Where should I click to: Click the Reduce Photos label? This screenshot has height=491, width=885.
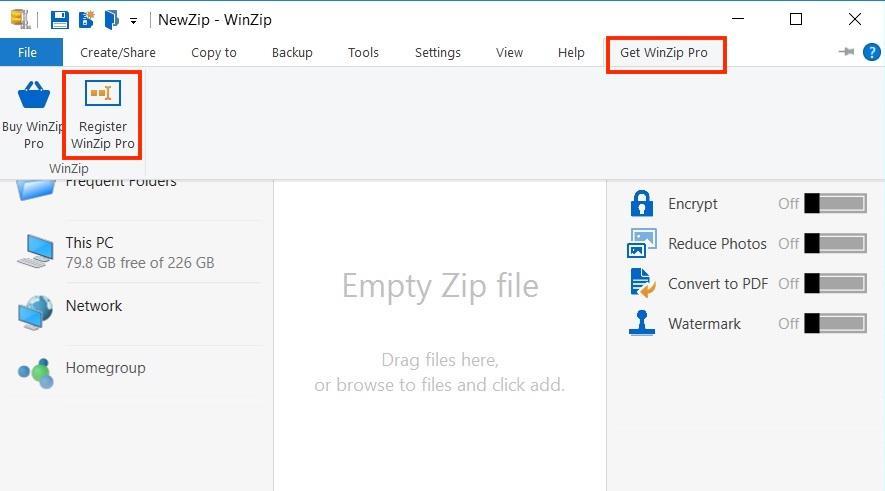click(x=717, y=244)
